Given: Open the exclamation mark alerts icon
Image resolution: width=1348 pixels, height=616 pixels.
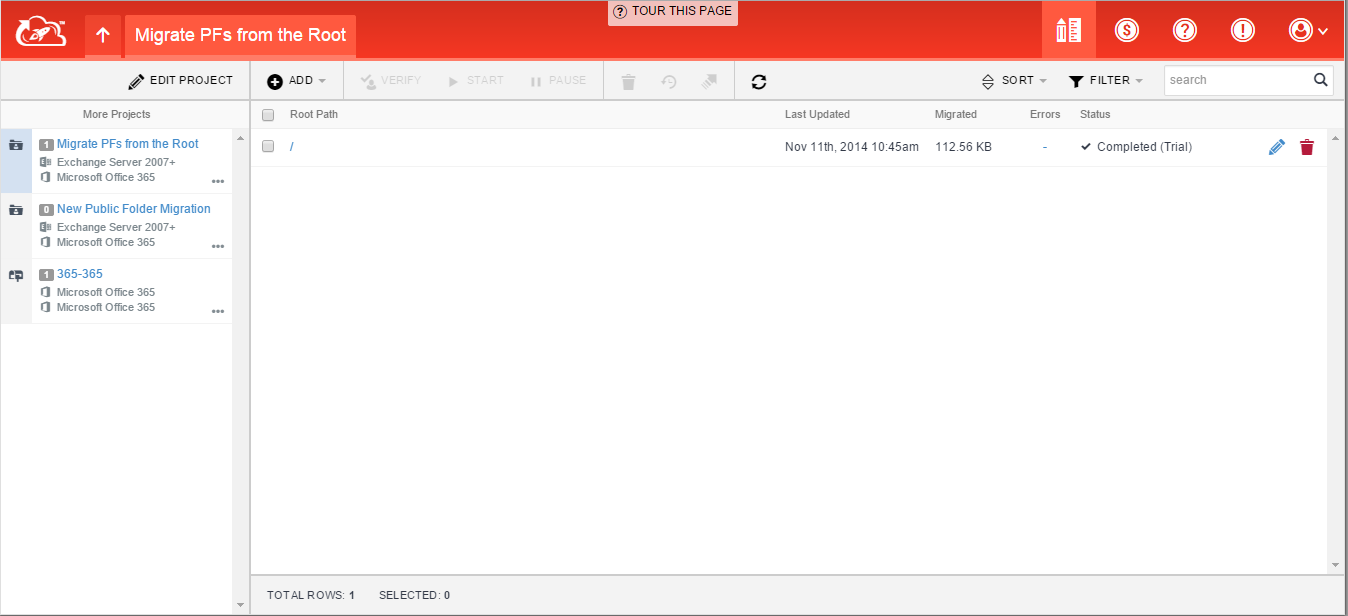Looking at the screenshot, I should (x=1243, y=30).
